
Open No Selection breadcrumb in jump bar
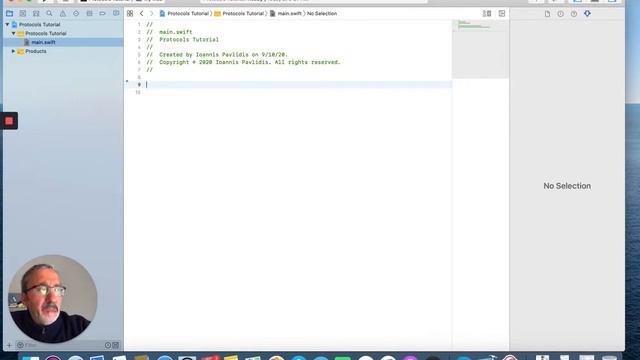coord(322,13)
